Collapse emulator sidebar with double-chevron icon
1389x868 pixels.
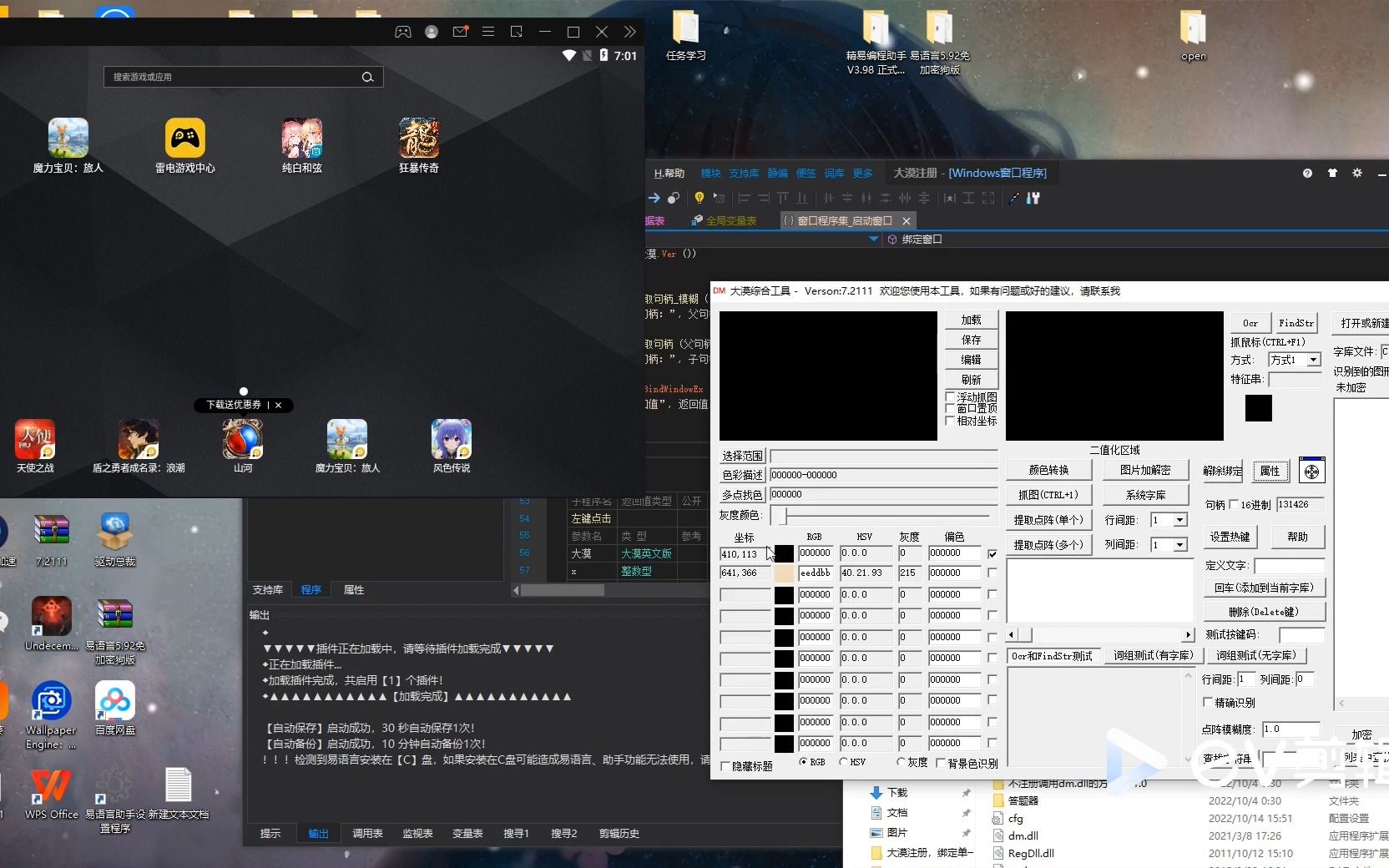coord(630,32)
